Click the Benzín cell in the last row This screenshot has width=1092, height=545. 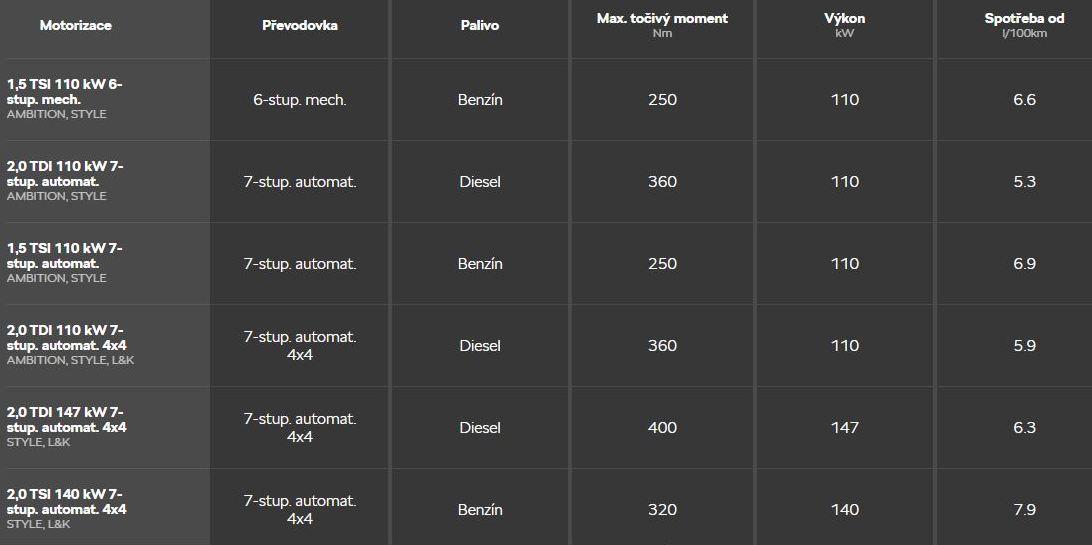point(480,510)
